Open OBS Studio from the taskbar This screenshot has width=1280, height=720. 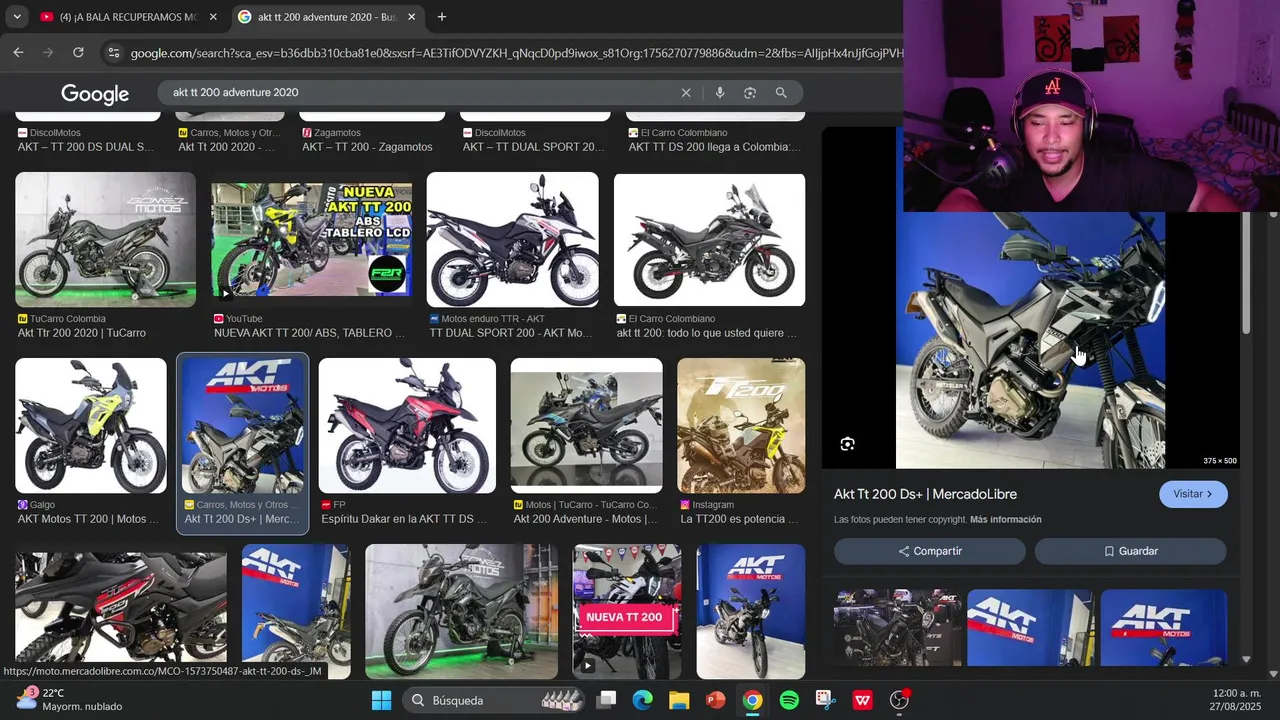(899, 700)
